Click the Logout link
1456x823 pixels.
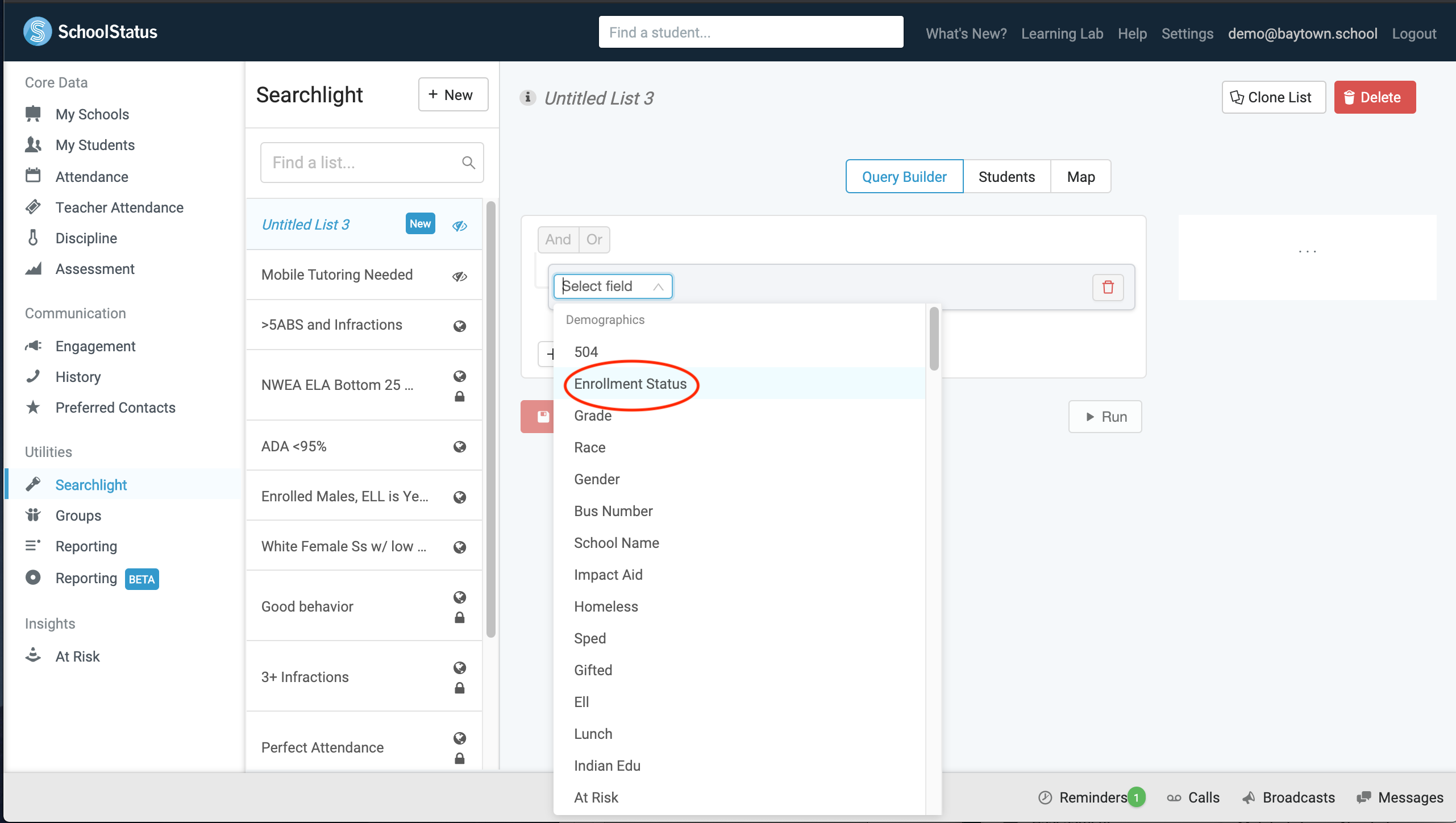tap(1413, 34)
